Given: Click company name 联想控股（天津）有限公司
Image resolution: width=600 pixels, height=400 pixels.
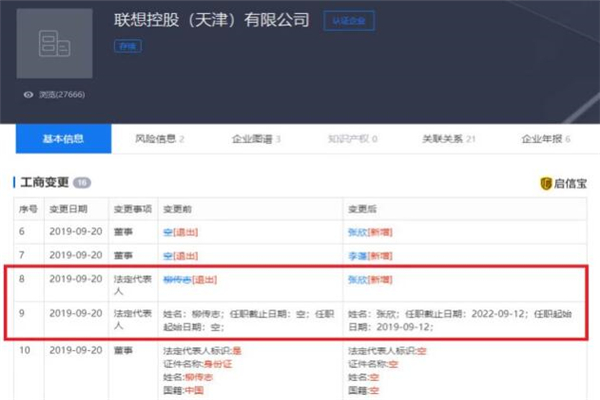Looking at the screenshot, I should 212,20.
